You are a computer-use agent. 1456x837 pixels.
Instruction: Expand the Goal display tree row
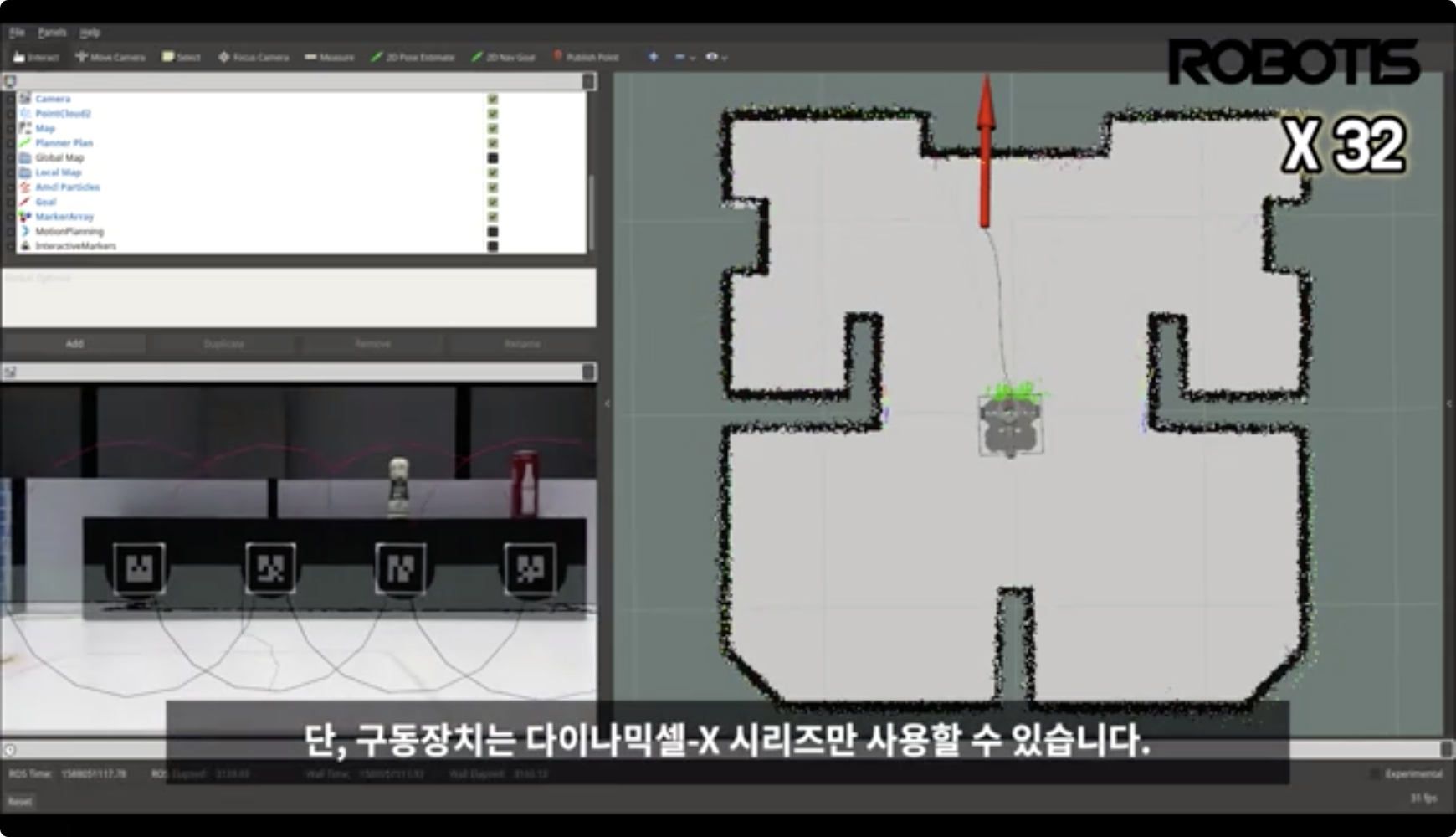pos(11,202)
